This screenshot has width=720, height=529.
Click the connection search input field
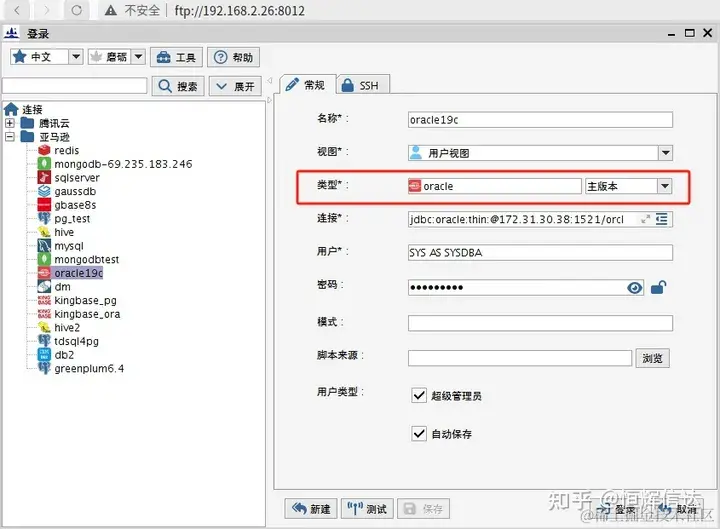click(x=75, y=86)
